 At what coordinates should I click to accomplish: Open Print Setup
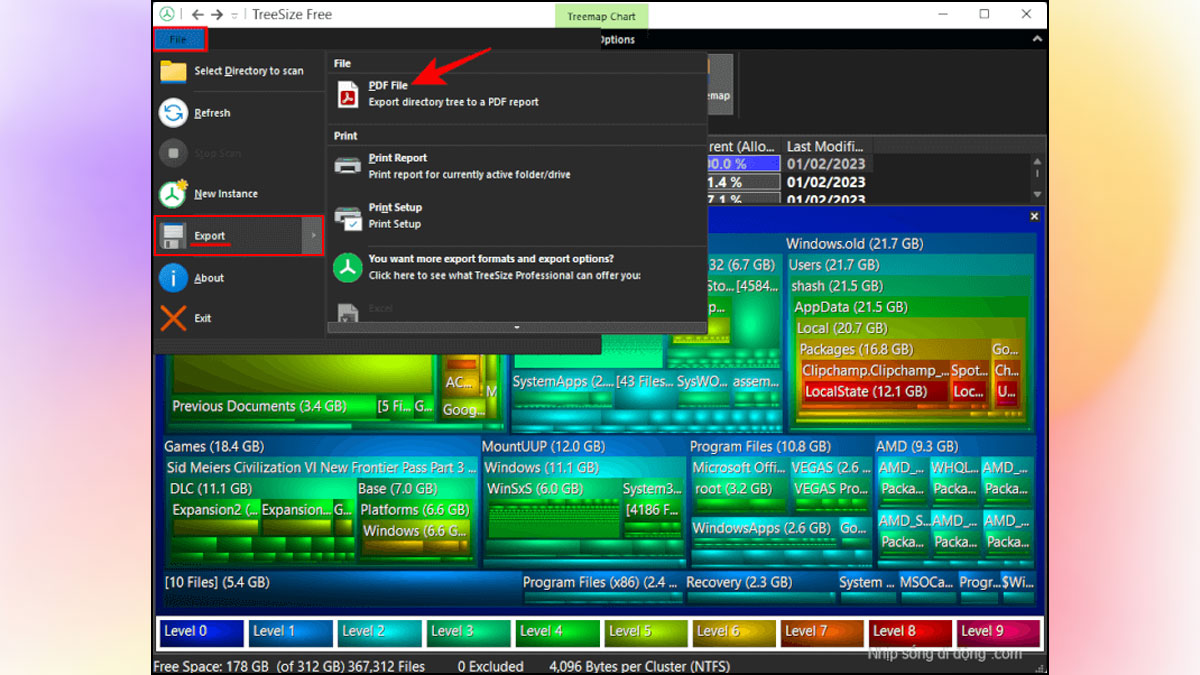516,216
